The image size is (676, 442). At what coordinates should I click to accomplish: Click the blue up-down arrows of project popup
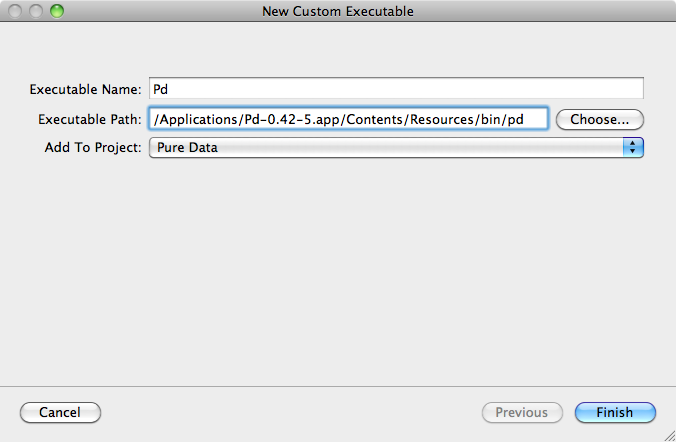click(633, 147)
